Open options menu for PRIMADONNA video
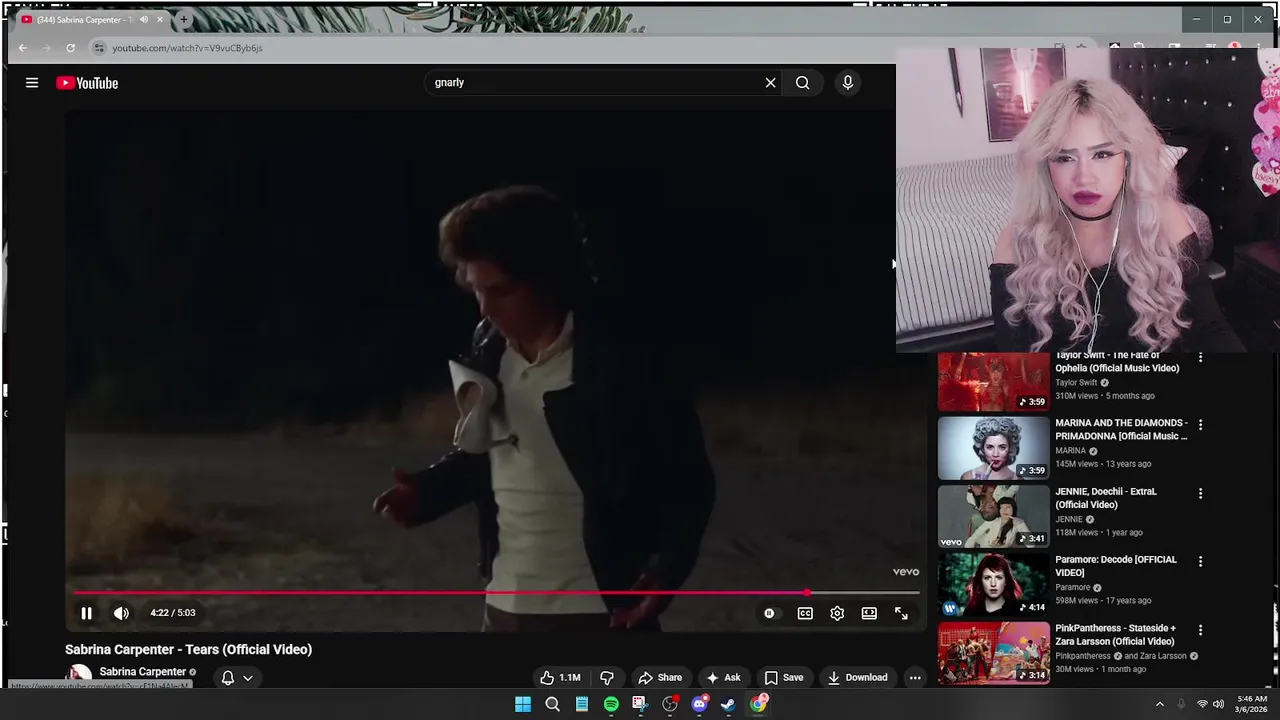 (x=1200, y=425)
